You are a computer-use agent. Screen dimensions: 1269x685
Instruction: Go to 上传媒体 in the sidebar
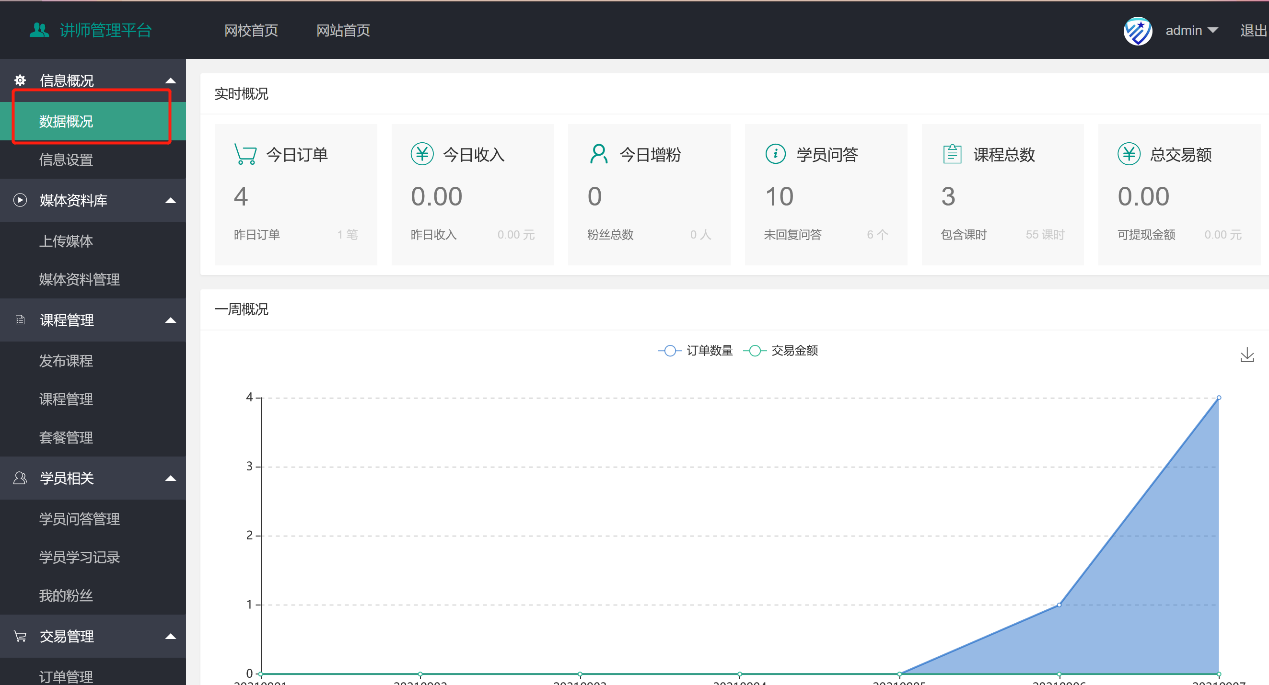point(66,241)
